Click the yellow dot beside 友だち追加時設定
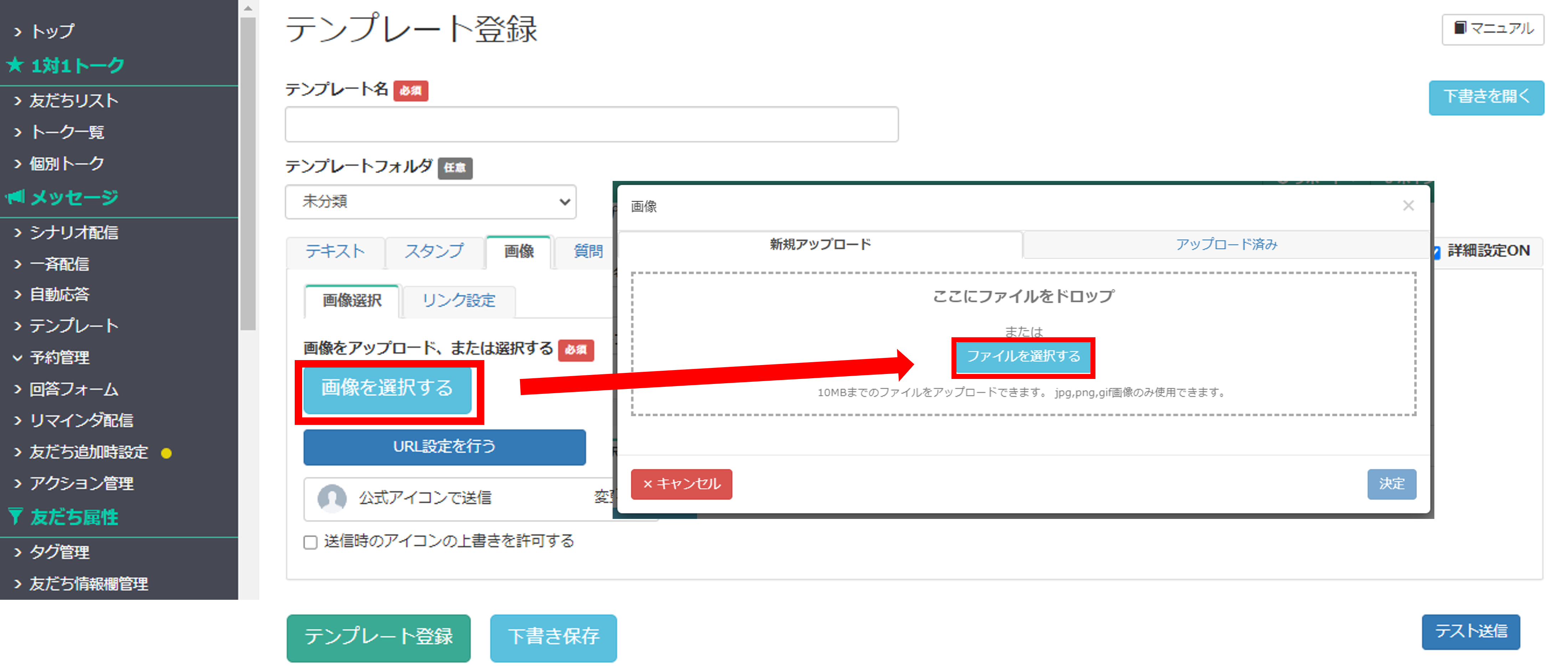 tap(166, 453)
